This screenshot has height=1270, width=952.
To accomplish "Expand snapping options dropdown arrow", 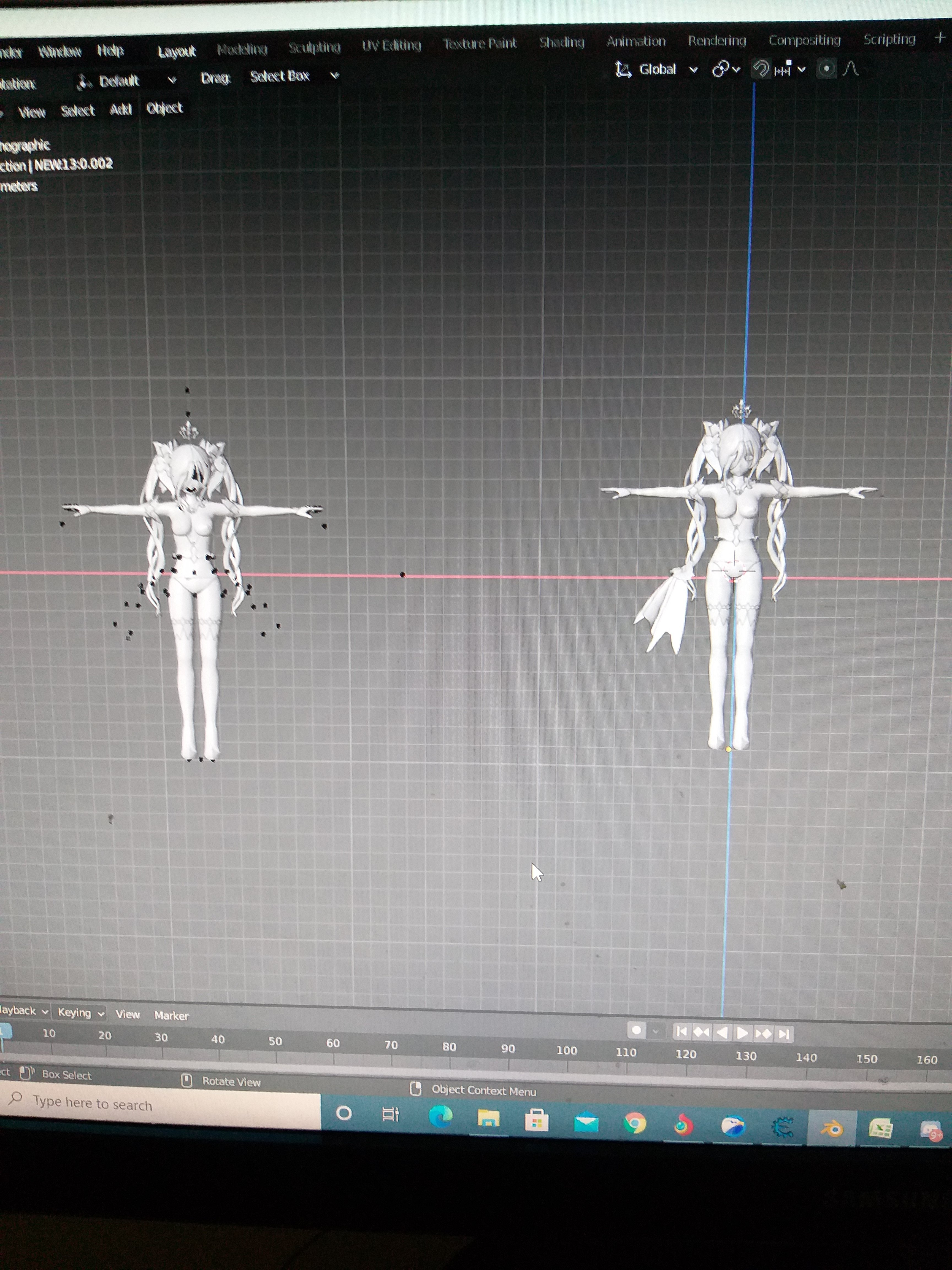I will coord(802,69).
